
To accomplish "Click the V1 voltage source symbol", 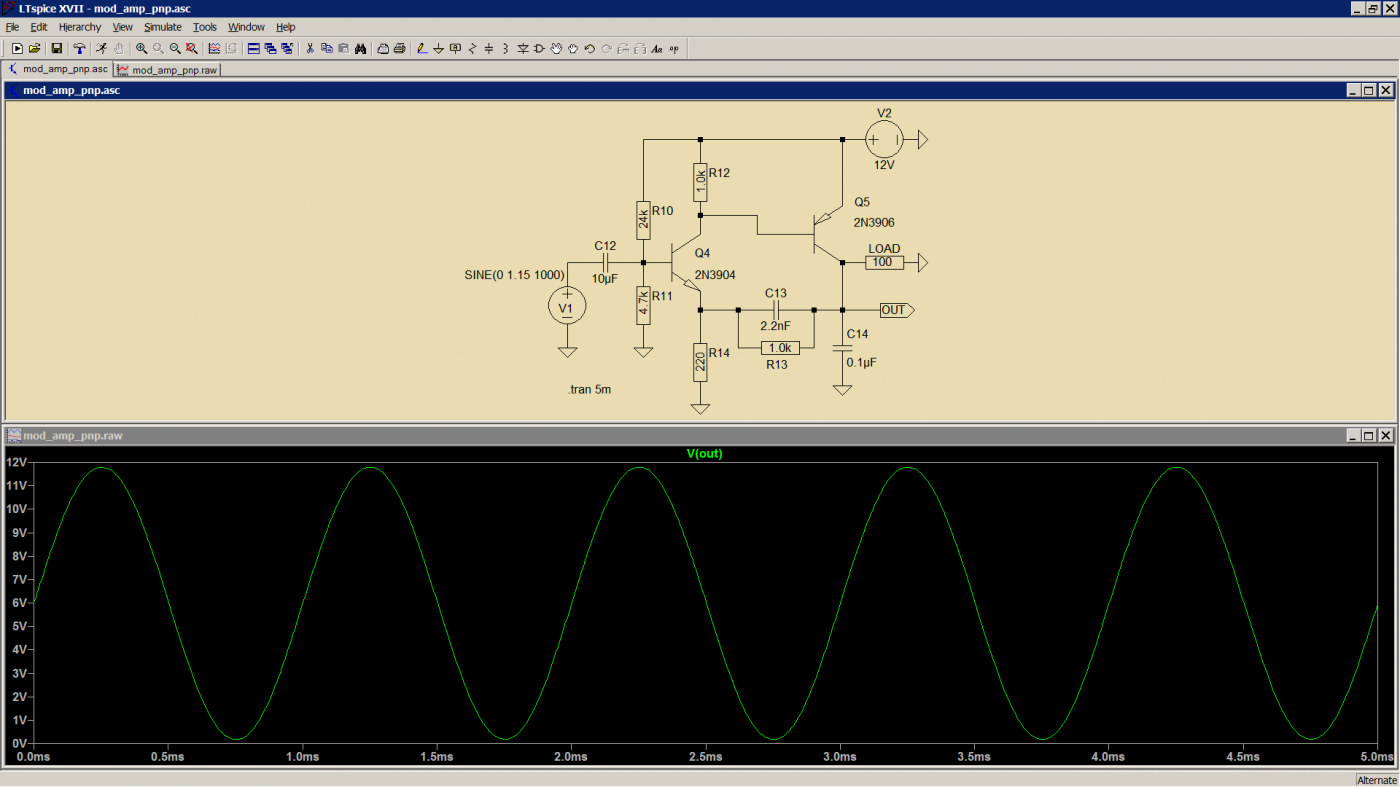I will (567, 306).
